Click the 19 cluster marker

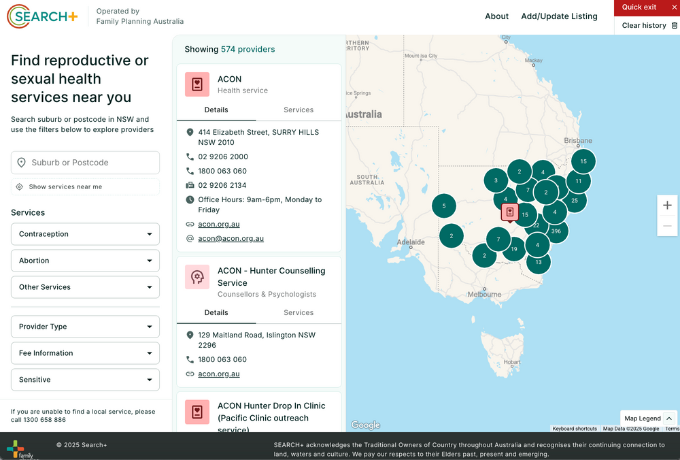point(514,249)
